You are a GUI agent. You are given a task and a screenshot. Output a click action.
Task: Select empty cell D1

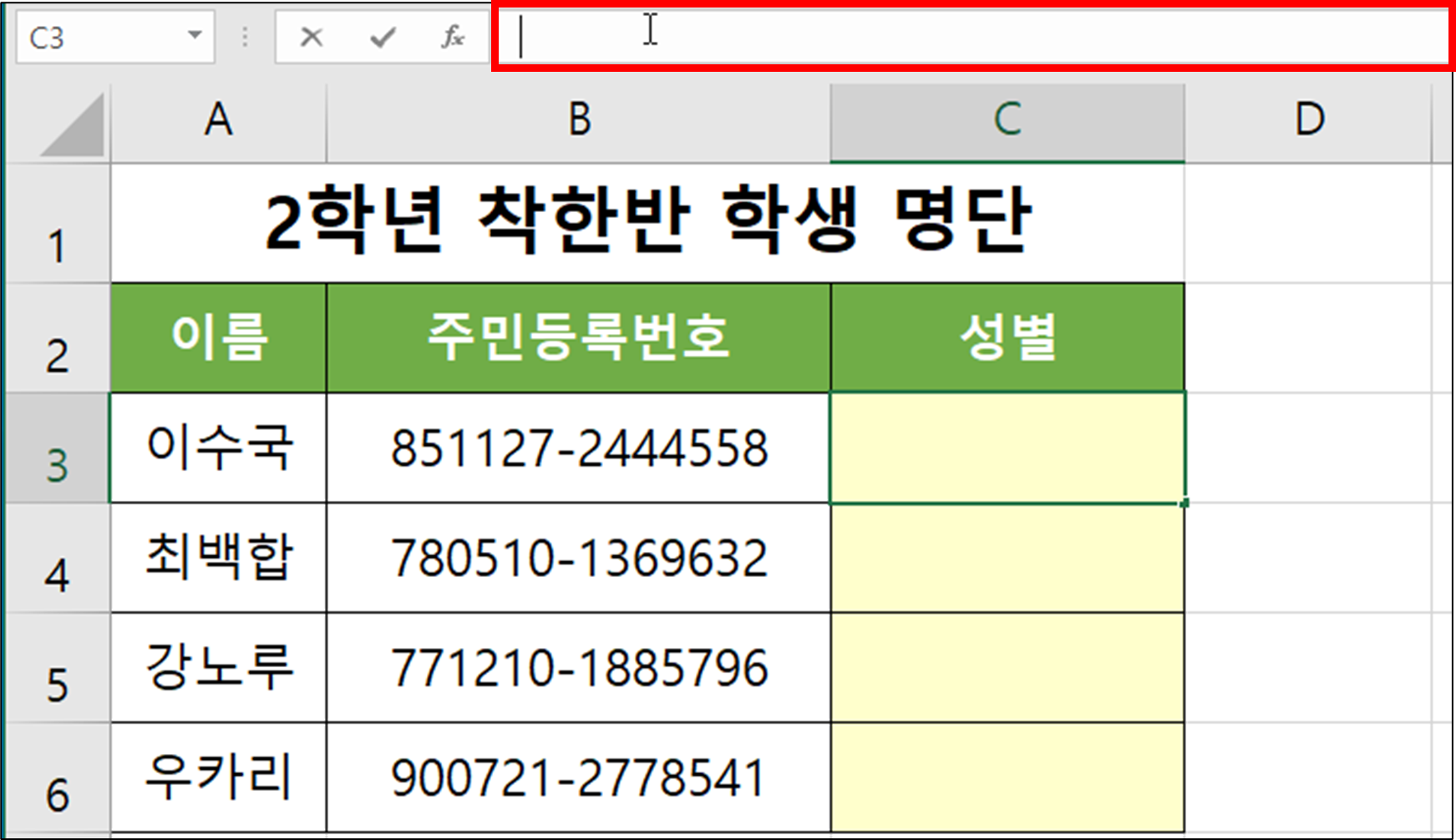tap(1308, 224)
